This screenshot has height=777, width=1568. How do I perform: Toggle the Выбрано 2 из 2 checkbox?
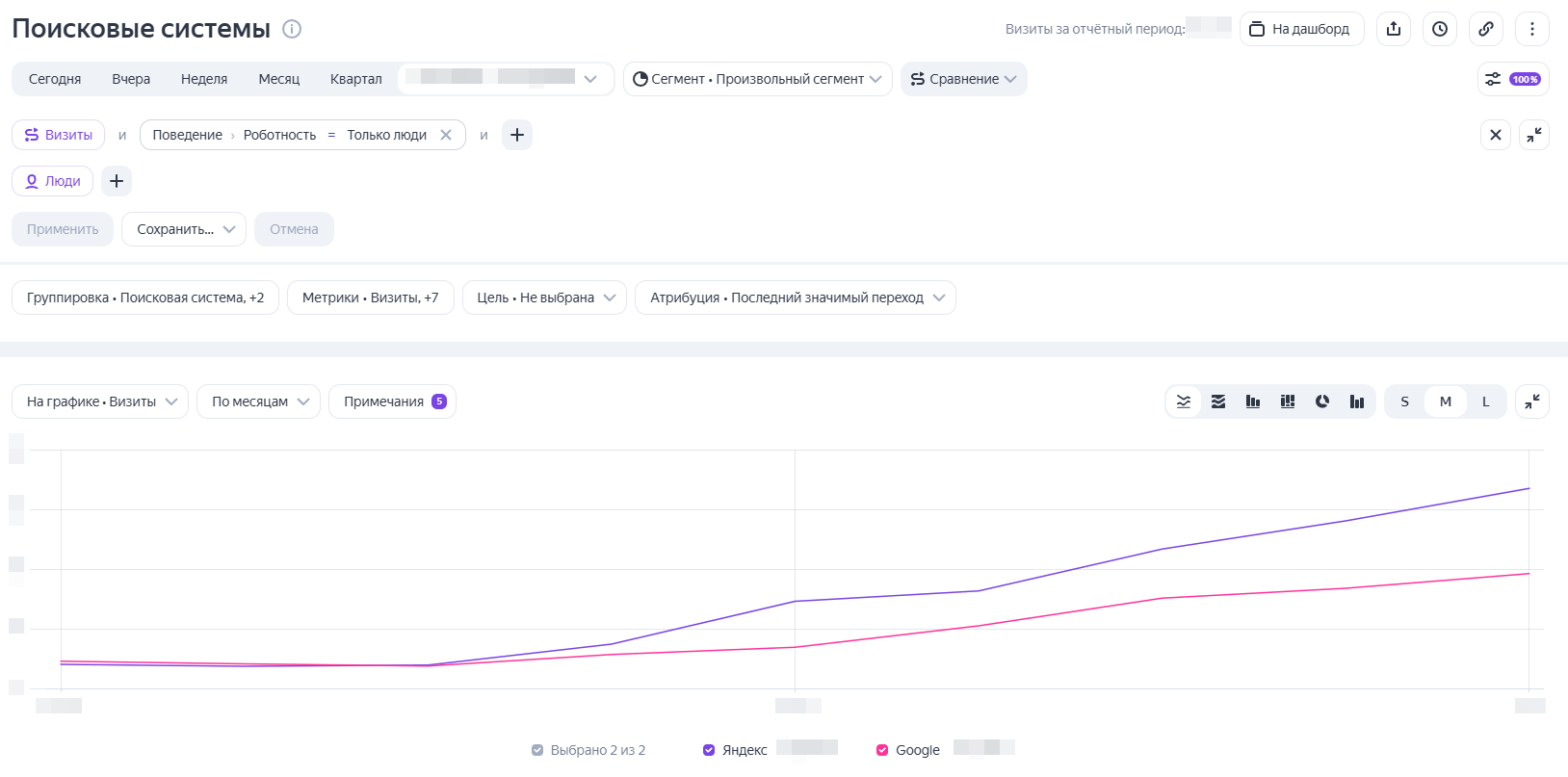pyautogui.click(x=537, y=750)
